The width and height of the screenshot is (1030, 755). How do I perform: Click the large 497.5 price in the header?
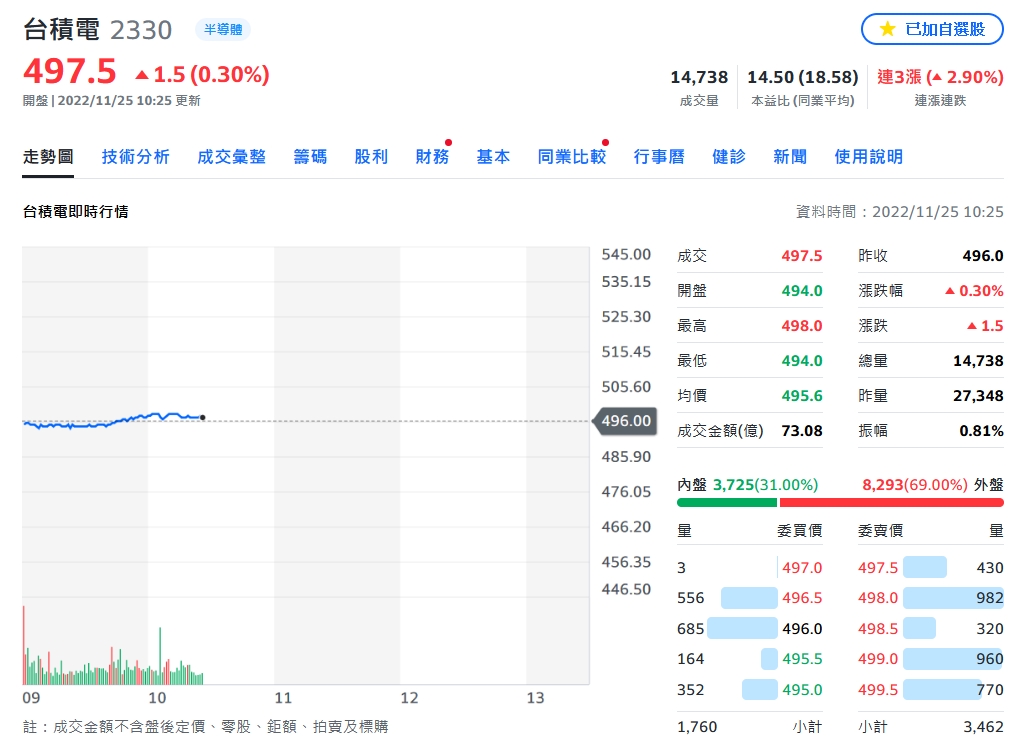click(x=70, y=71)
